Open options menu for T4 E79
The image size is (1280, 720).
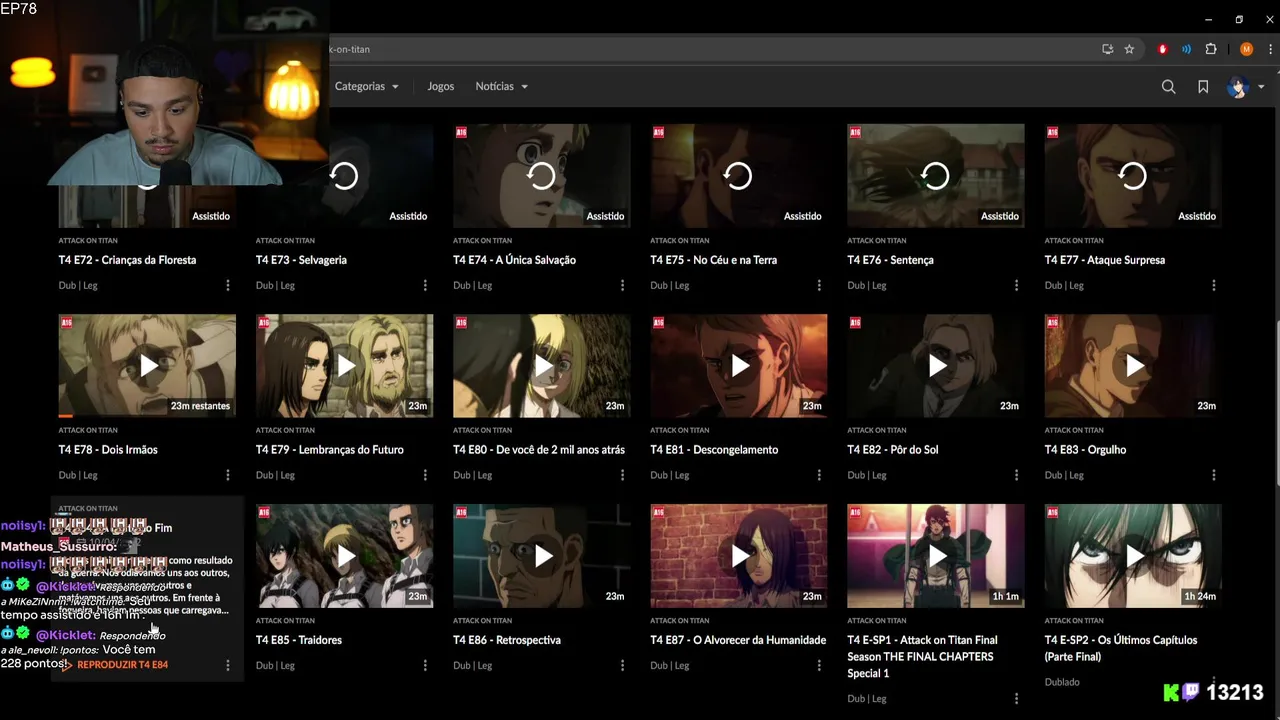tap(424, 475)
